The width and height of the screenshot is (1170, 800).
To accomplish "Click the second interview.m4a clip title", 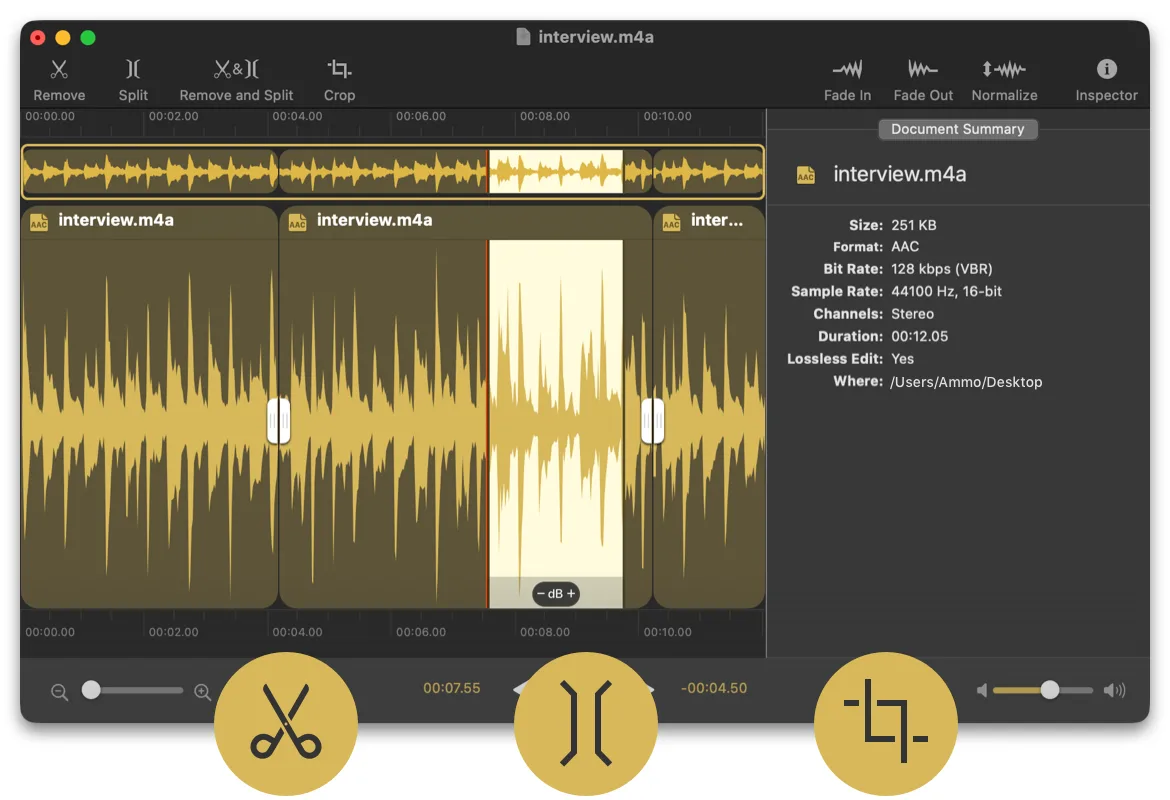I will tap(375, 220).
